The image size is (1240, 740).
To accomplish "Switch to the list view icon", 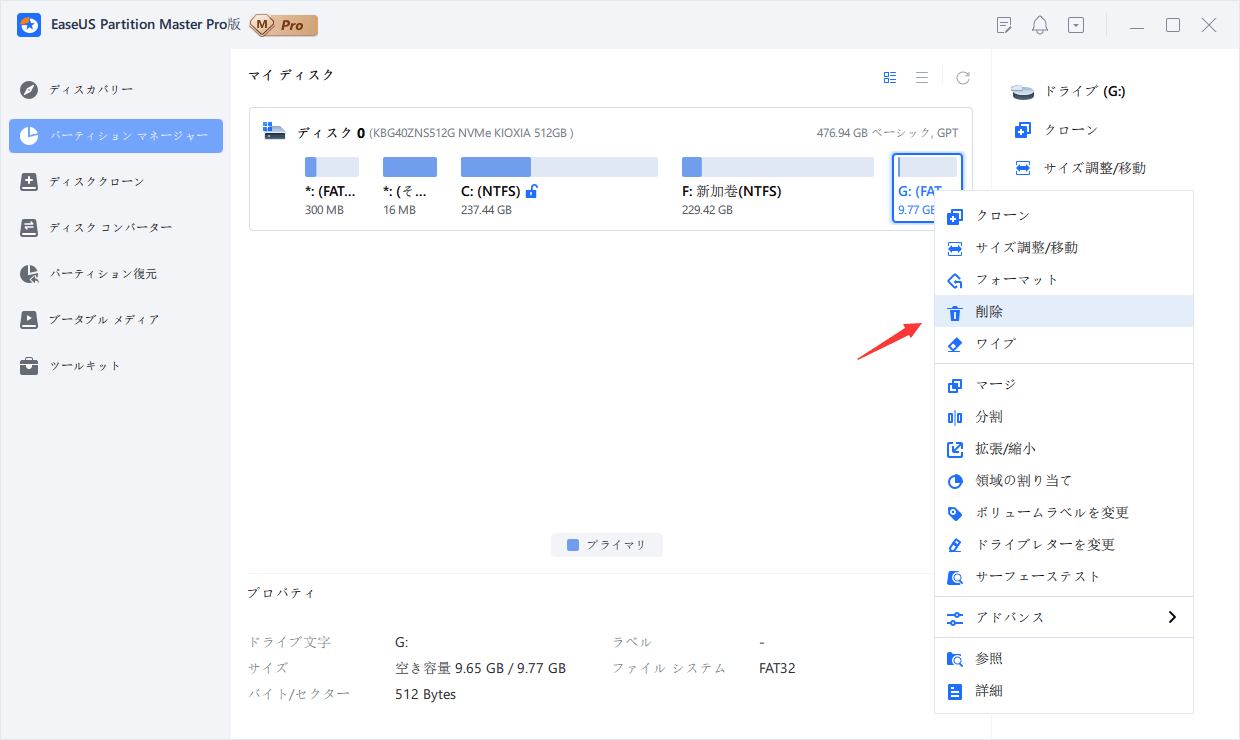I will point(922,77).
